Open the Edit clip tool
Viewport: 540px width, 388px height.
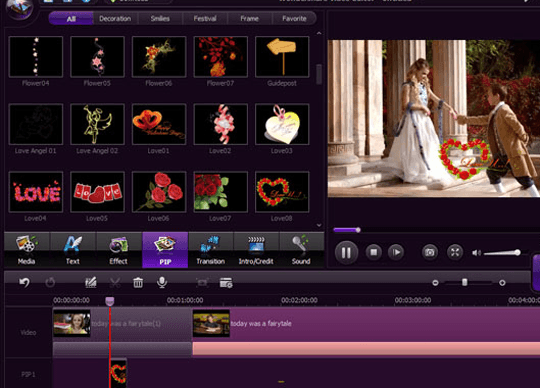coord(91,283)
